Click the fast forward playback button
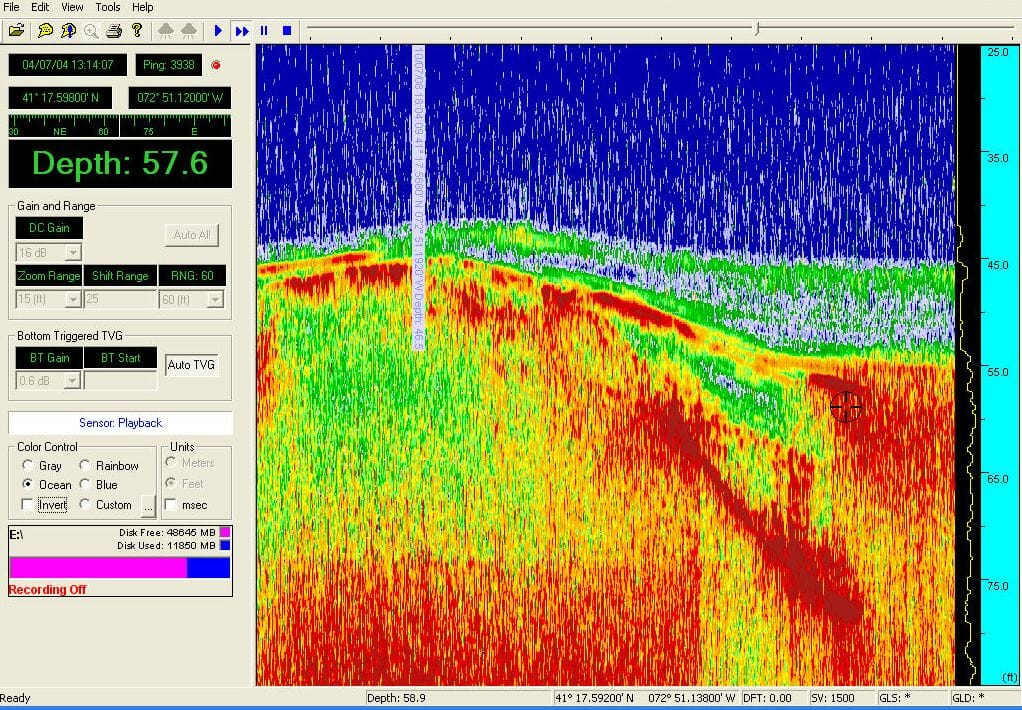 pos(242,30)
